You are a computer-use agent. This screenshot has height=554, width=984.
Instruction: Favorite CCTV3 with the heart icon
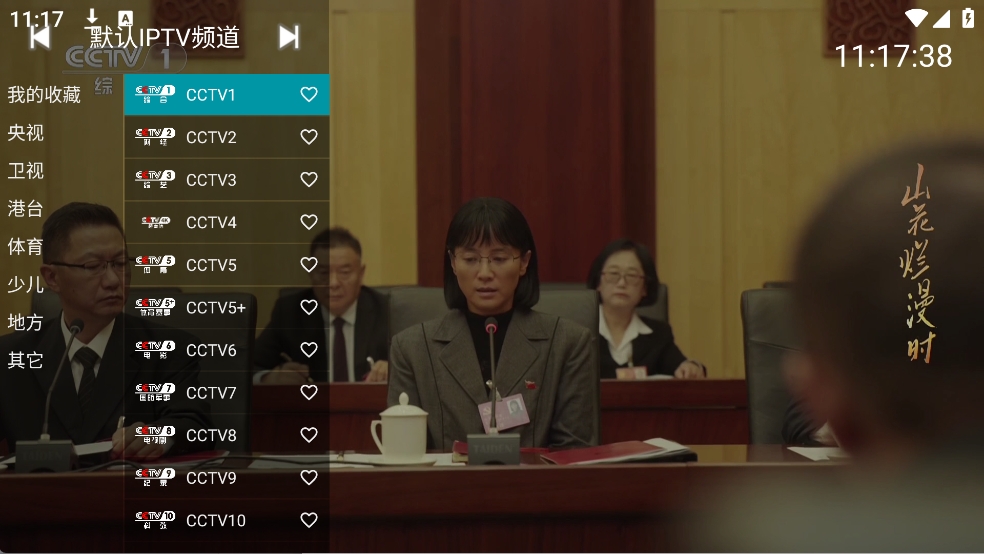click(309, 179)
